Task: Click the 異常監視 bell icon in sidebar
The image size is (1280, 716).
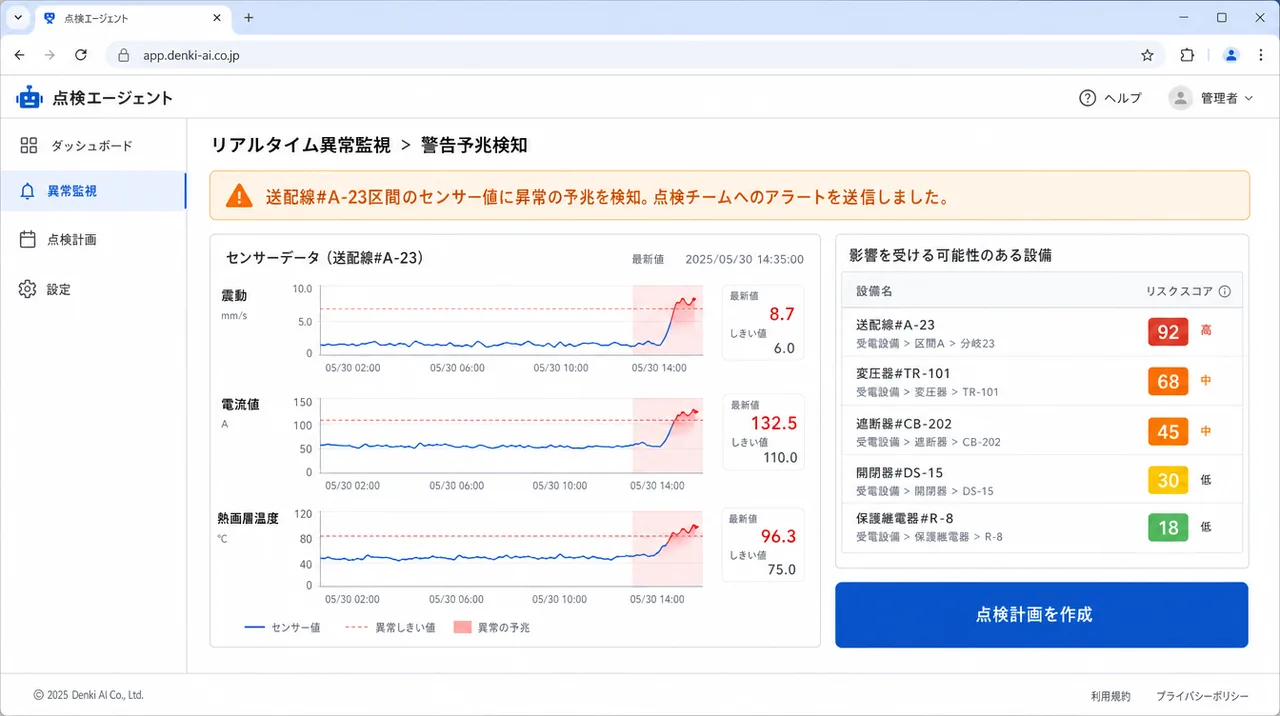Action: click(x=28, y=191)
